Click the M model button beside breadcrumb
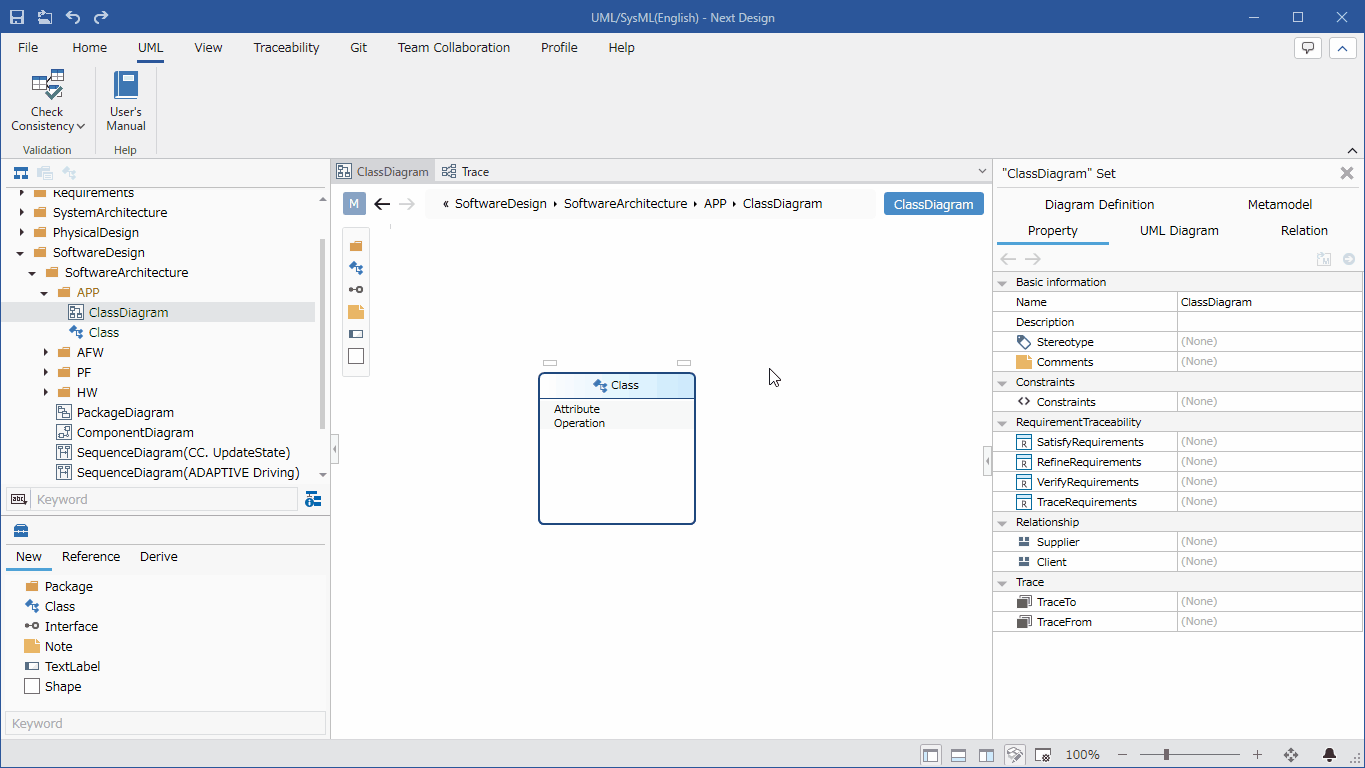Image resolution: width=1365 pixels, height=768 pixels. click(354, 204)
